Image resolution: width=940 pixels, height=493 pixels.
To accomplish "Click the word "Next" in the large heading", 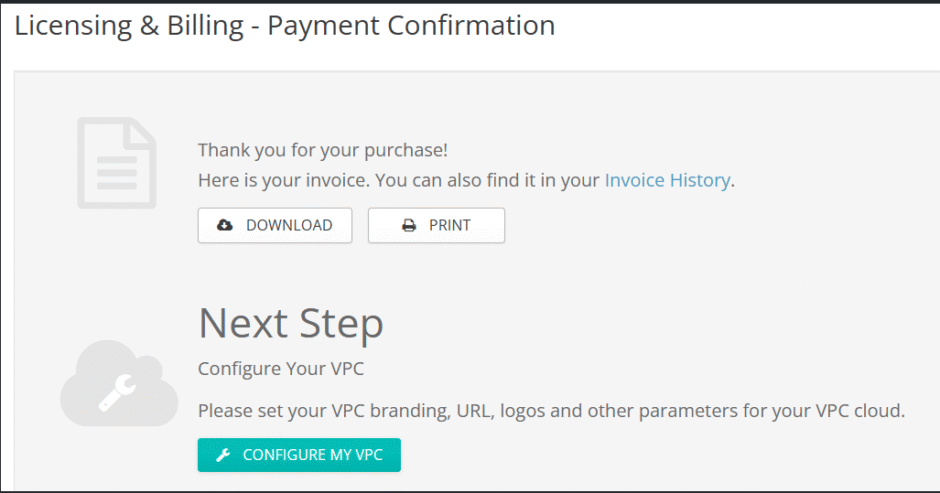I will click(x=245, y=324).
